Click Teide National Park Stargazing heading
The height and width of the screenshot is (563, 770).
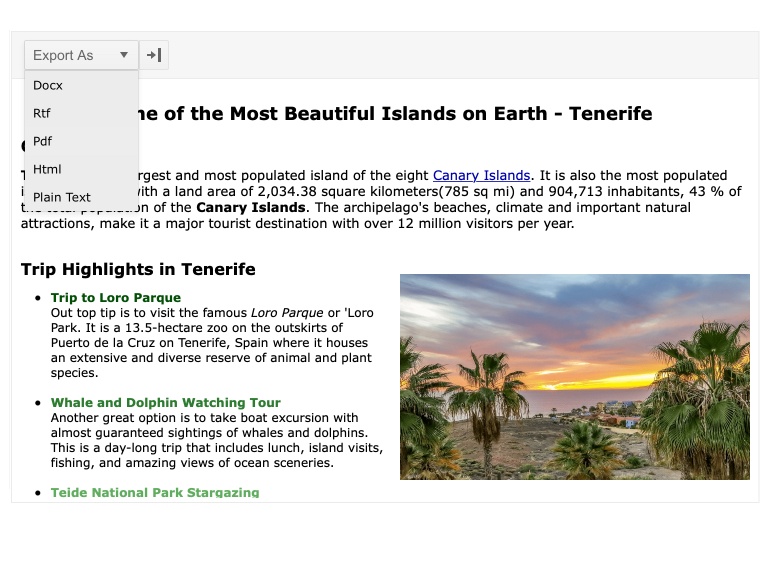[155, 492]
